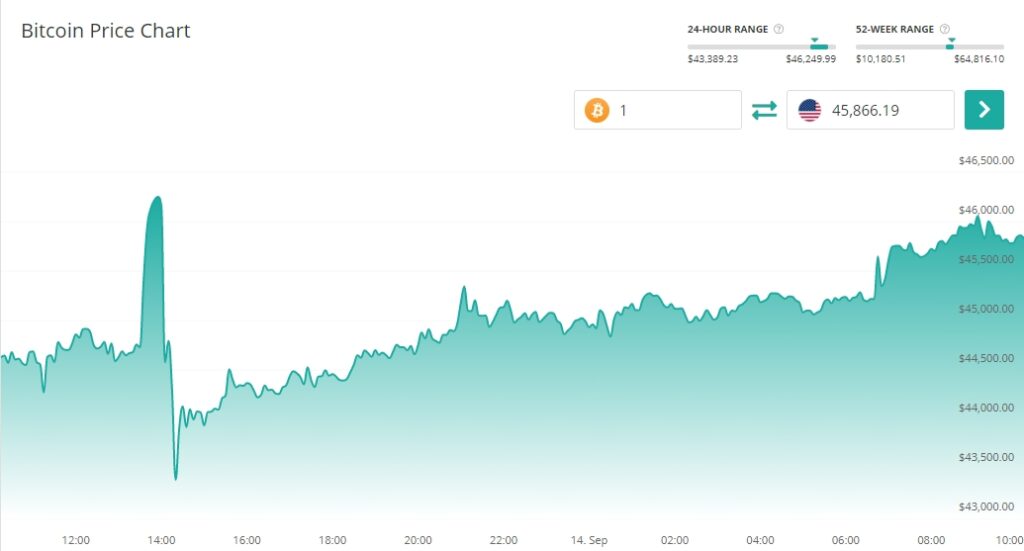The image size is (1024, 551).
Task: Click the 24-hour high value $46,249.99
Action: coord(810,59)
